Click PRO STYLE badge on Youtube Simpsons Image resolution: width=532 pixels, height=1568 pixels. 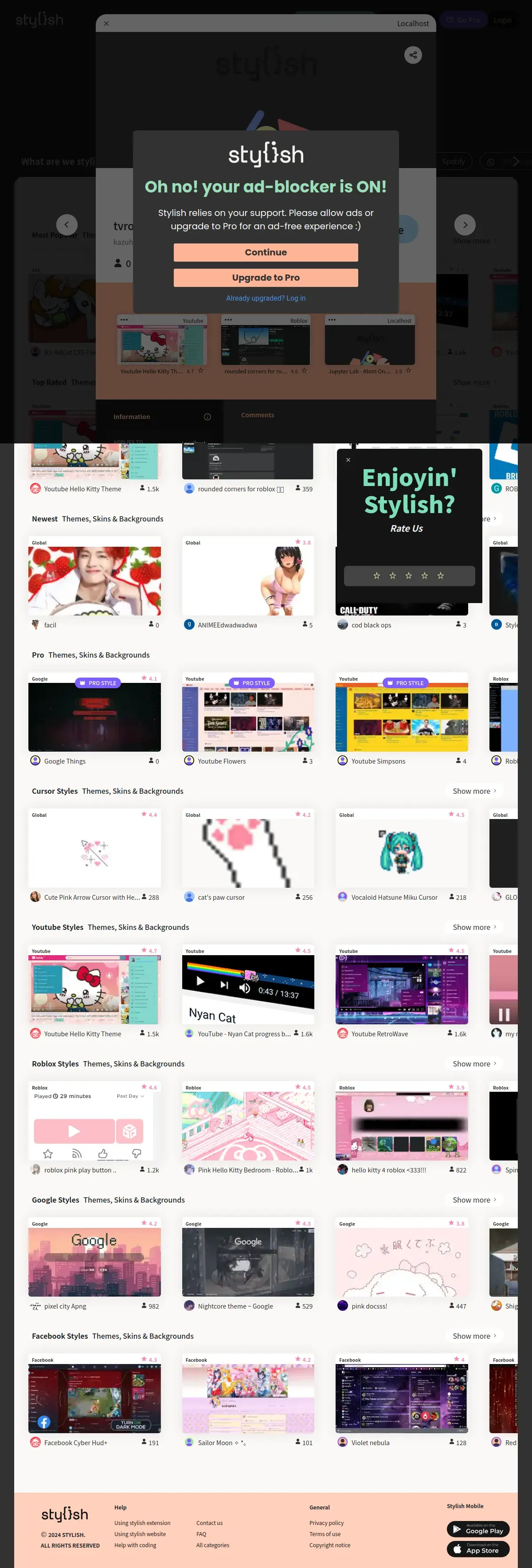coord(405,683)
